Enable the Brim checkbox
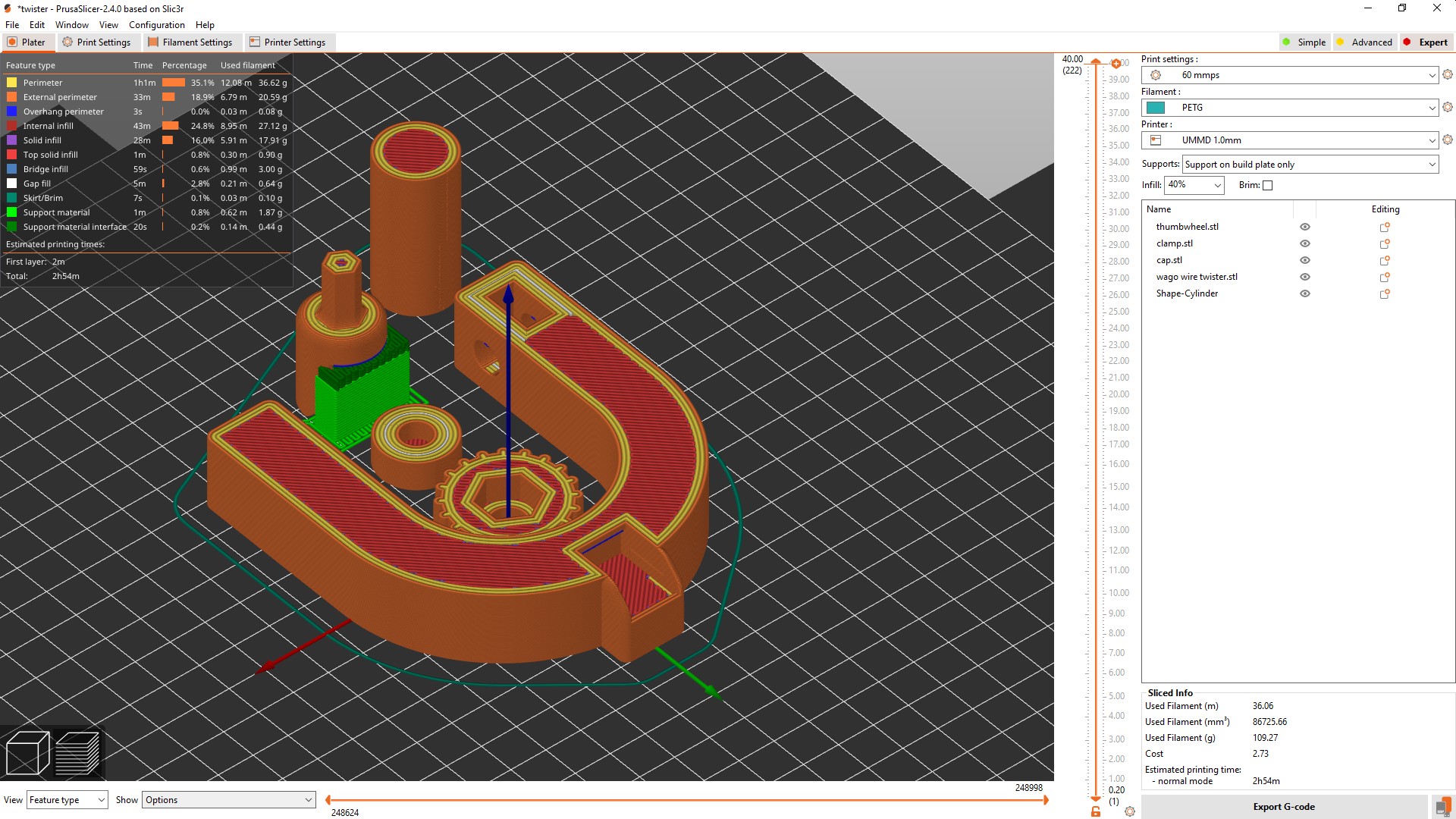 pyautogui.click(x=1267, y=185)
